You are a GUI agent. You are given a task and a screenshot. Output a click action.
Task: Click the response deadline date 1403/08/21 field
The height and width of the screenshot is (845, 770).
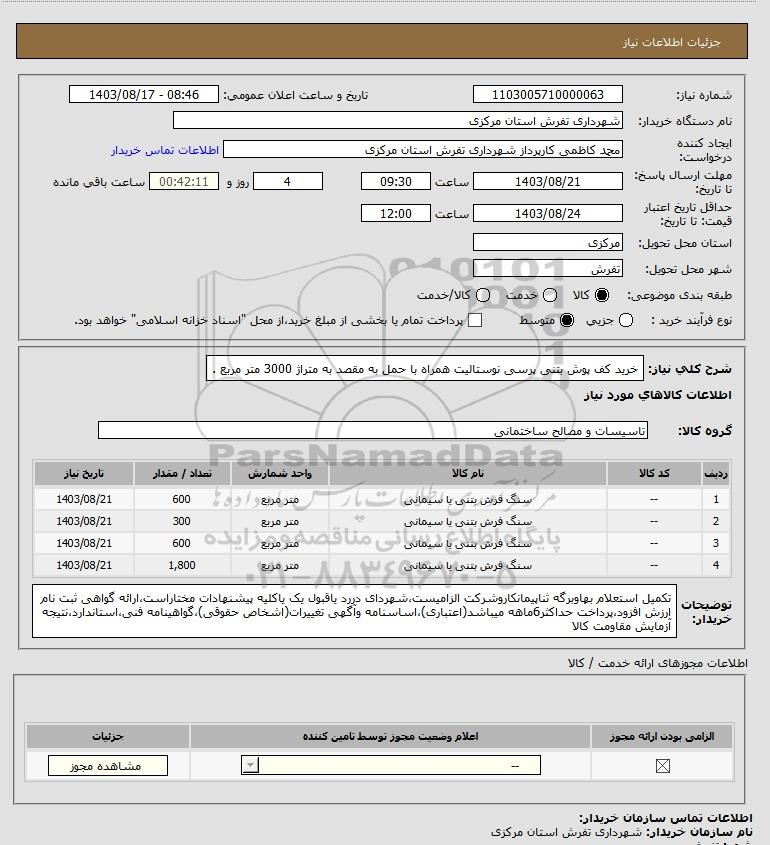pyautogui.click(x=547, y=182)
